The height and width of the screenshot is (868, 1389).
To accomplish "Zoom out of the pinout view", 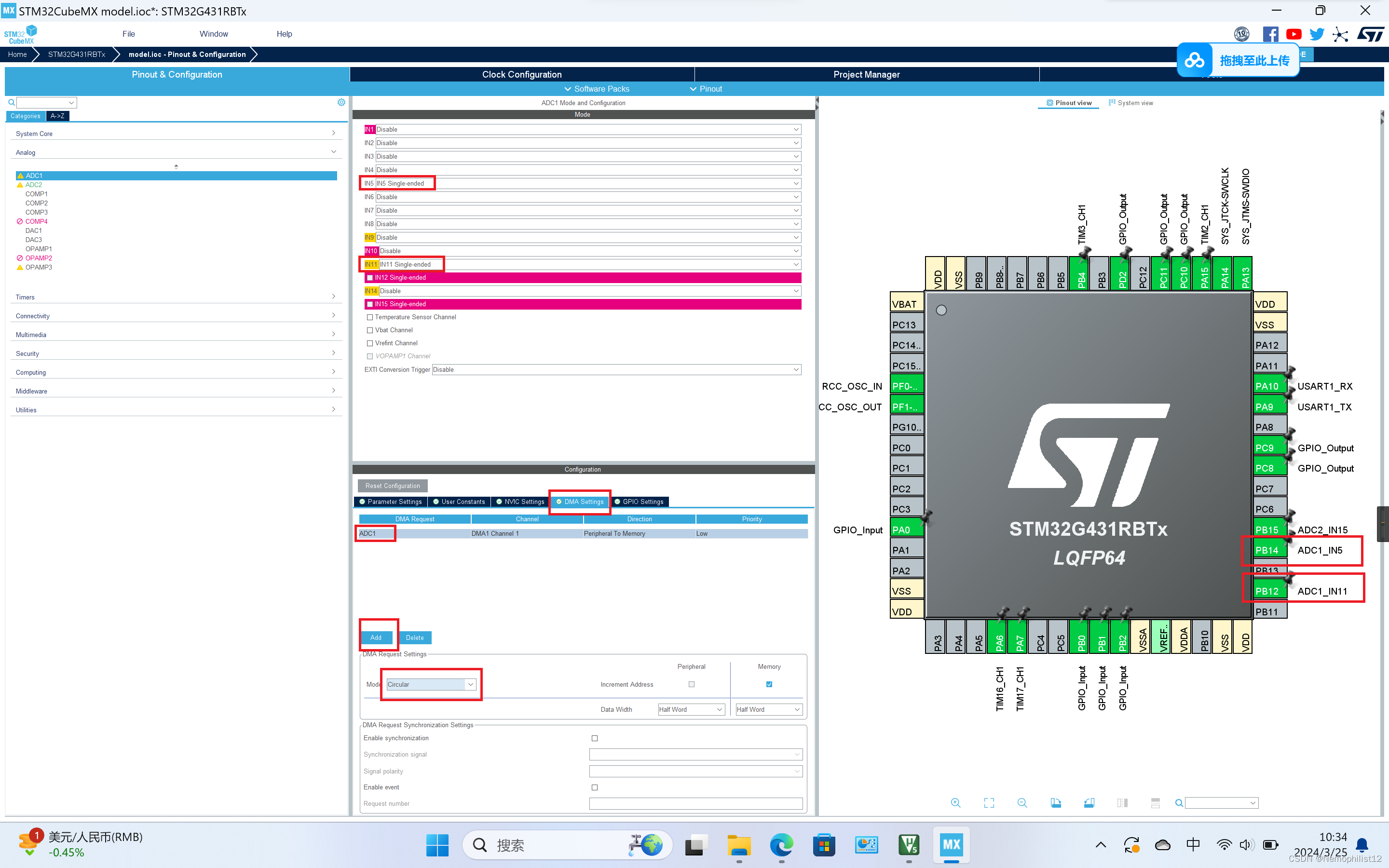I will click(x=1022, y=802).
